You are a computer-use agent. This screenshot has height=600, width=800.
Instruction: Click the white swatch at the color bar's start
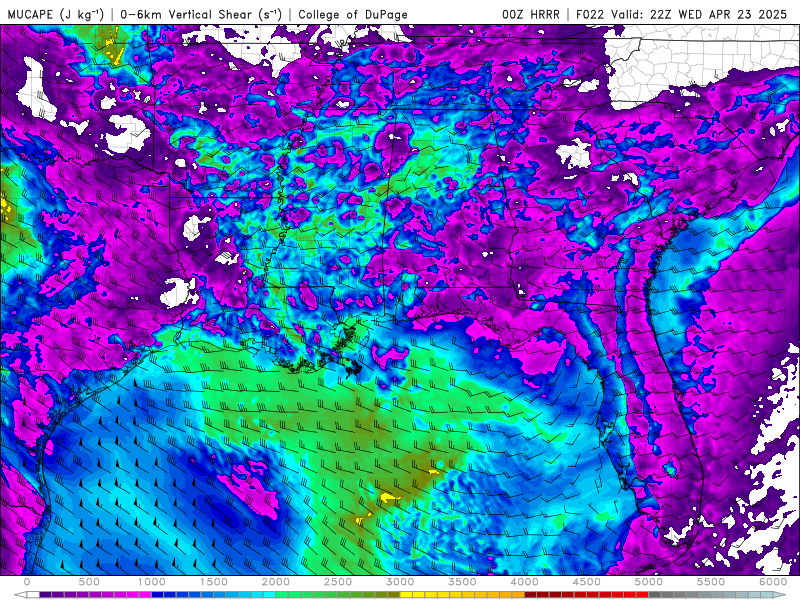click(33, 594)
